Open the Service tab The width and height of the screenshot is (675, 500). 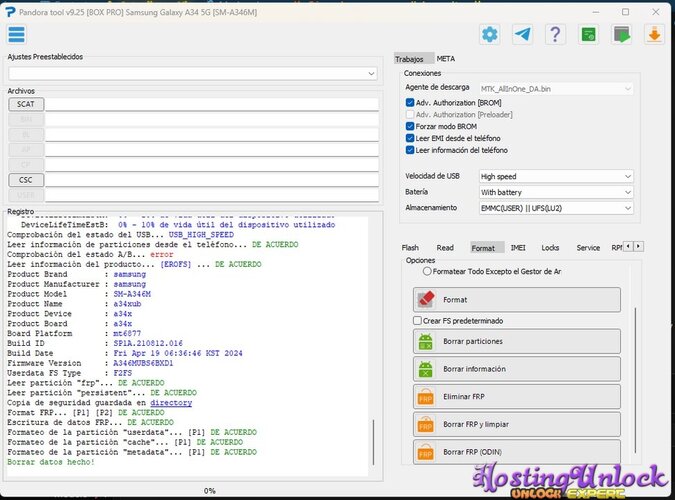coord(588,248)
